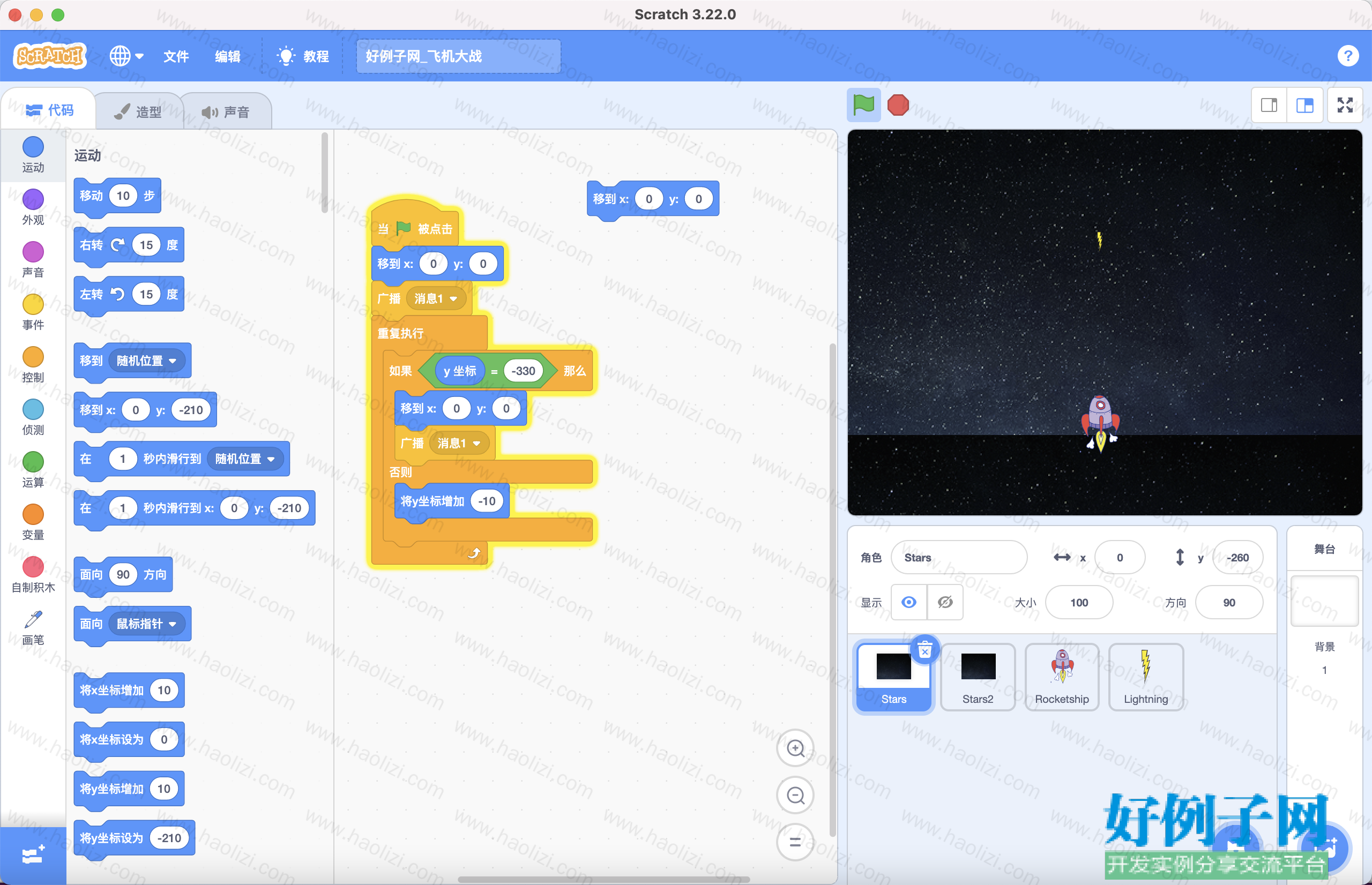The width and height of the screenshot is (1372, 885).
Task: Select the 变量 variables category
Action: click(x=33, y=522)
